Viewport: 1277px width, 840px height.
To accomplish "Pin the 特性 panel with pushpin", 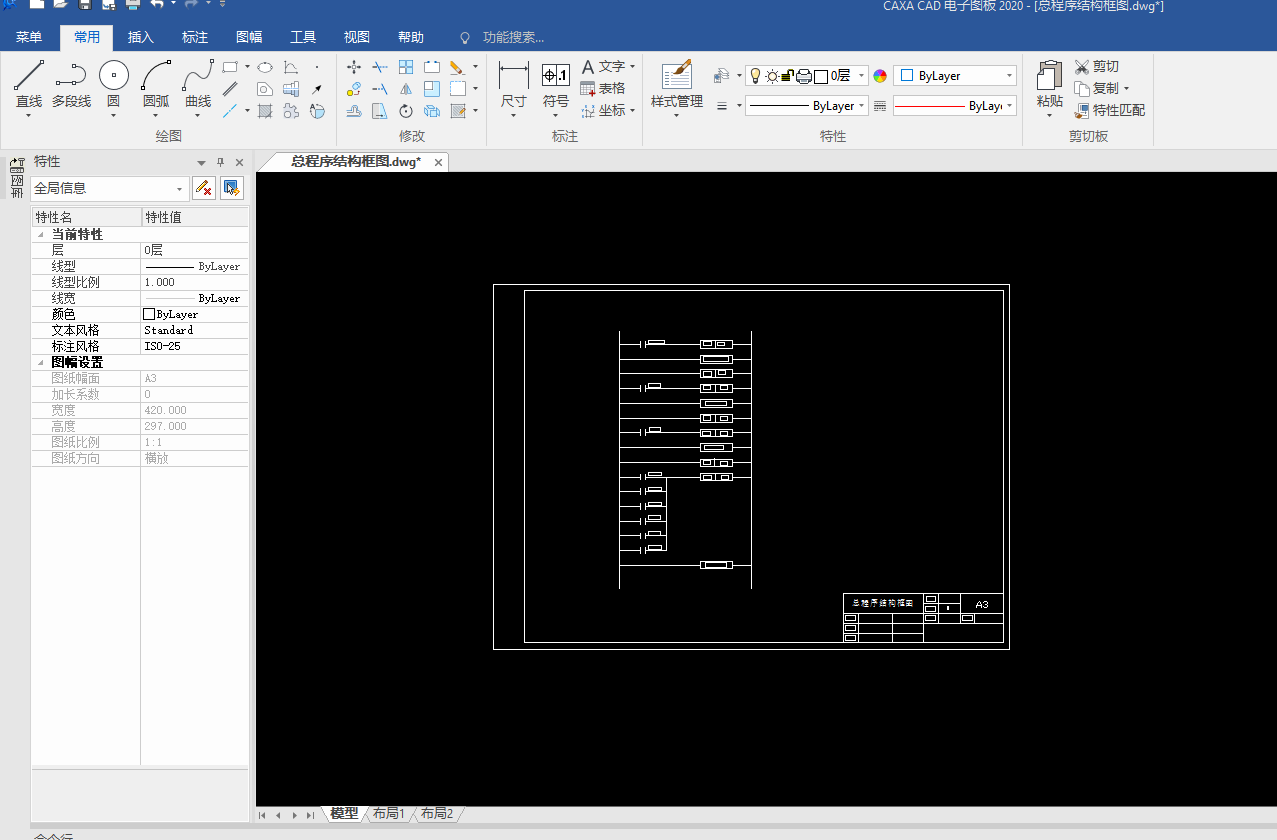I will [x=221, y=162].
